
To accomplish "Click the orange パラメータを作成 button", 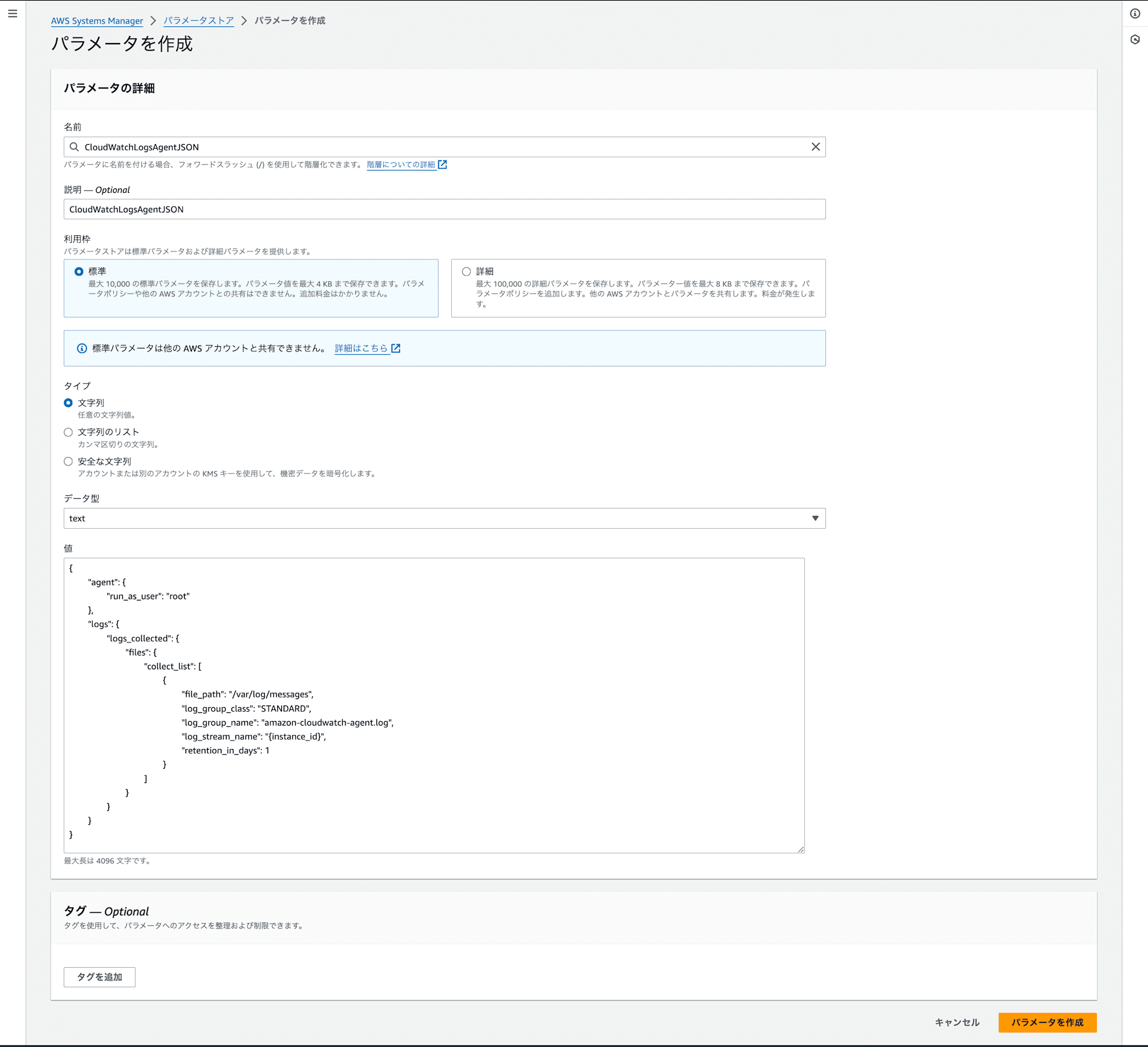I will click(x=1048, y=1022).
